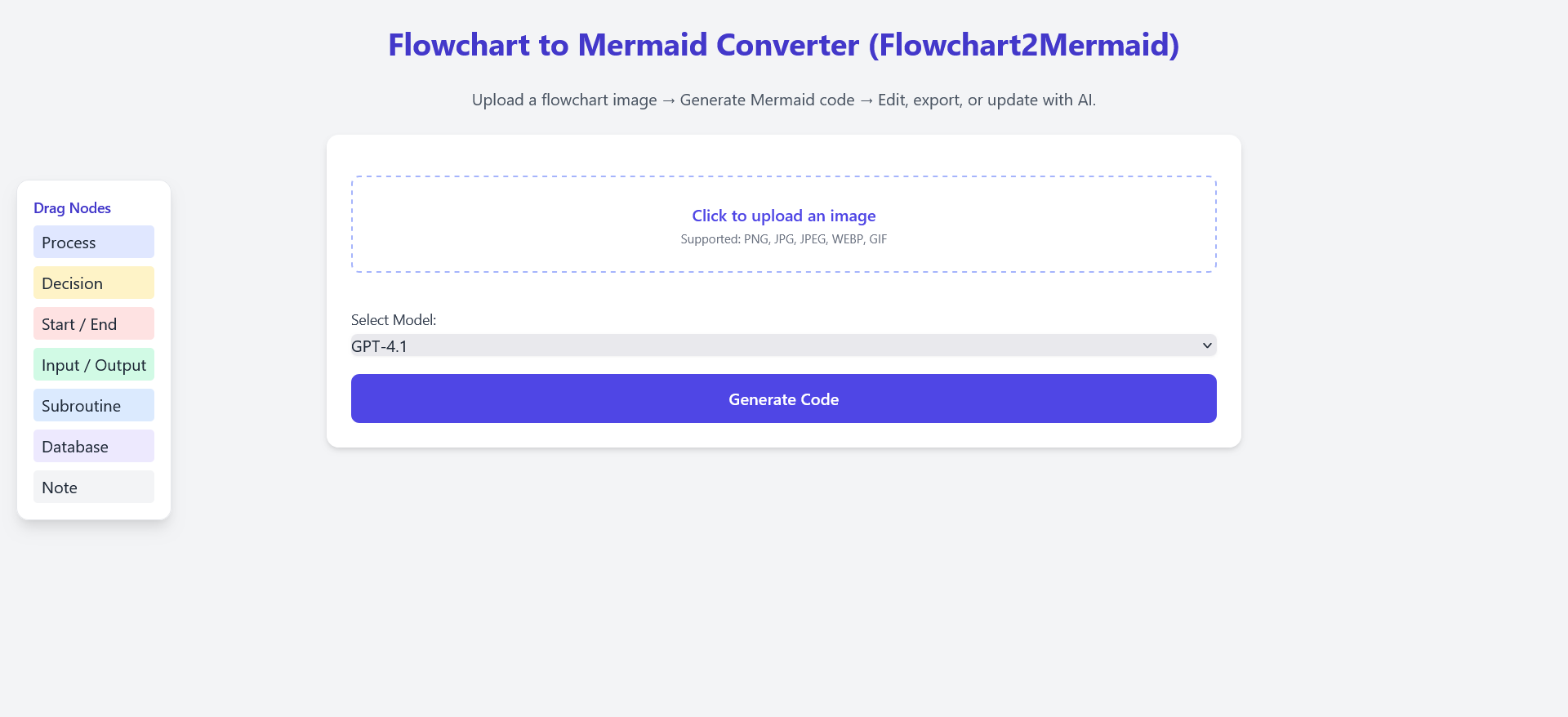
Task: Select the green Input / Output node
Action: [x=93, y=365]
